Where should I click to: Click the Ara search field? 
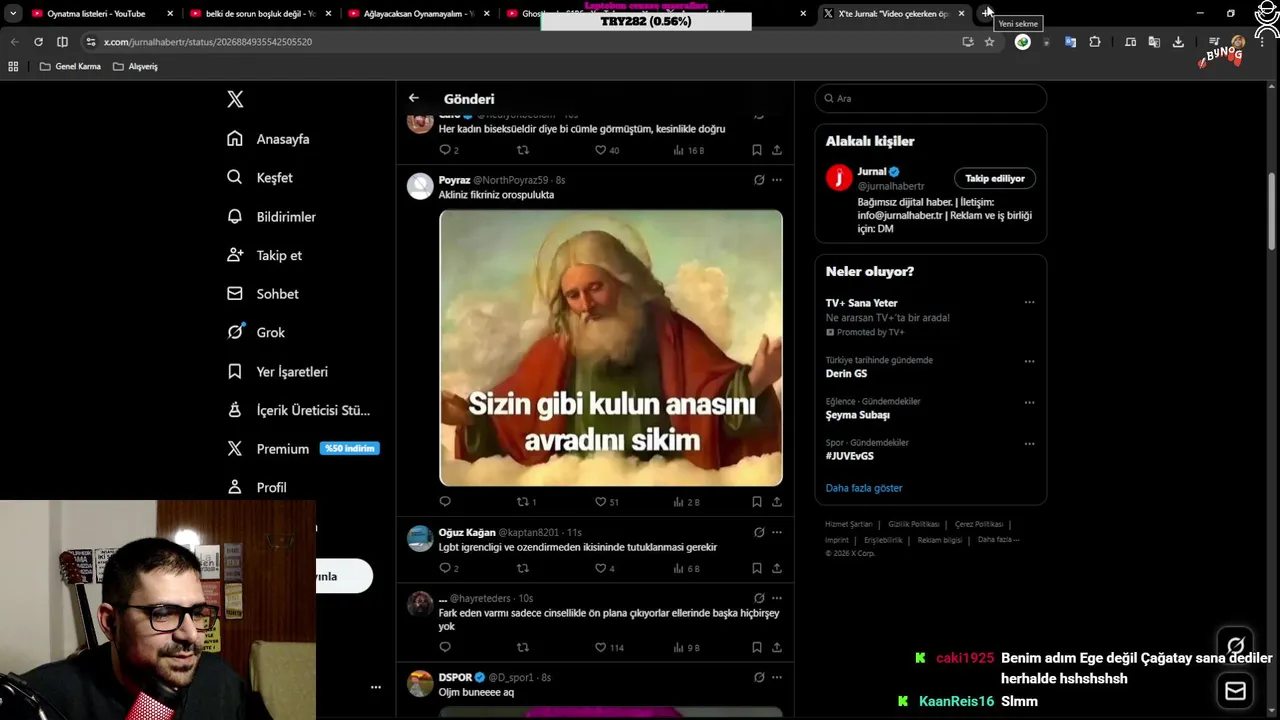[930, 98]
